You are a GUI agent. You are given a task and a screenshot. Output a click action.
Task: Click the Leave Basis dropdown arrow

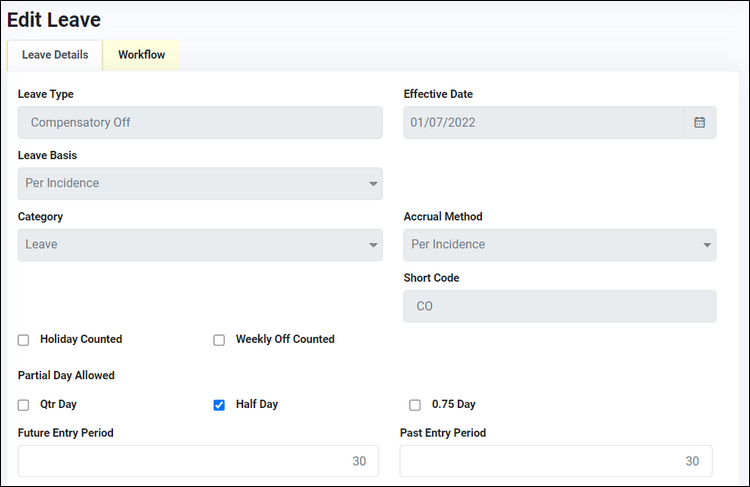pyautogui.click(x=373, y=184)
